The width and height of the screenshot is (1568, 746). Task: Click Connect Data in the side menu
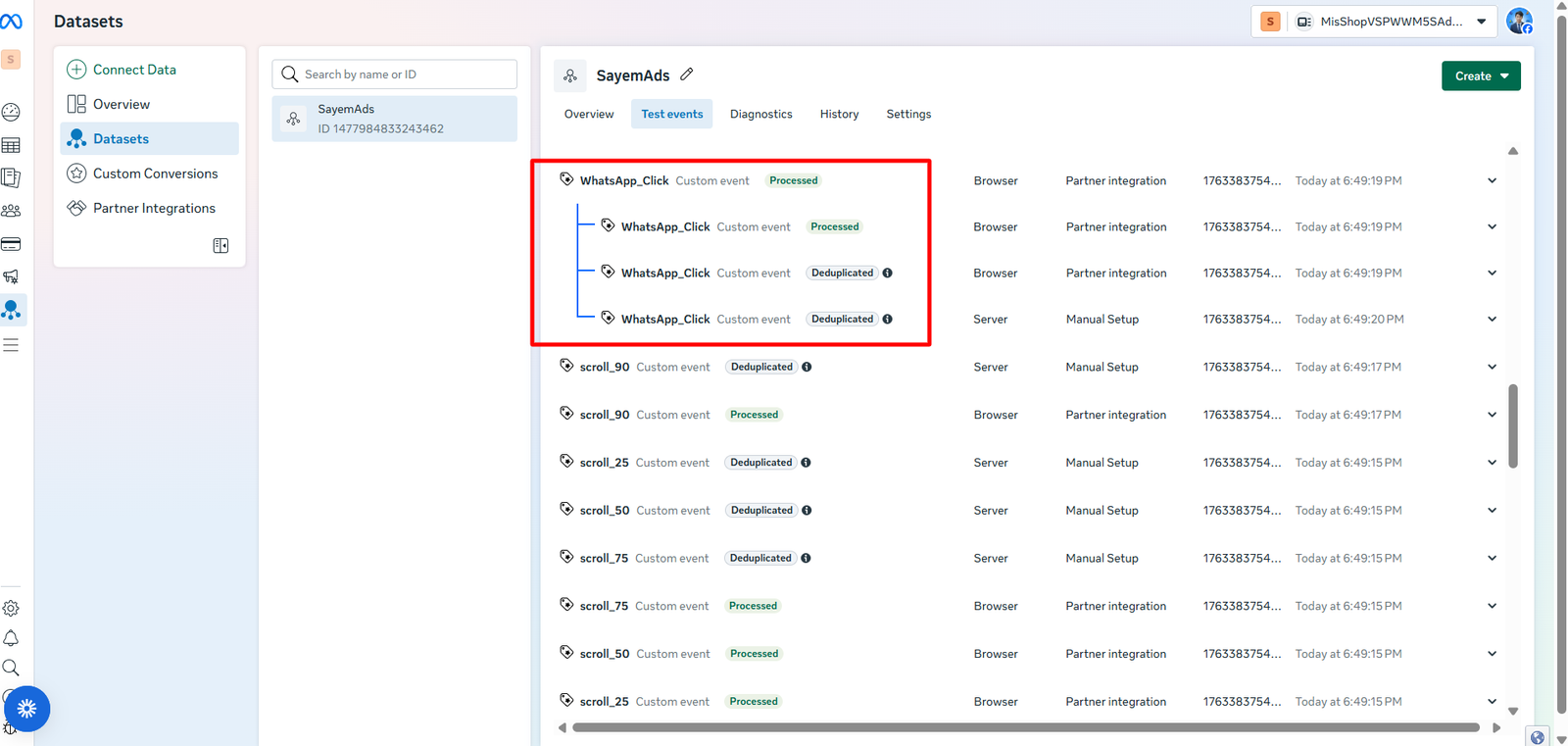[134, 70]
